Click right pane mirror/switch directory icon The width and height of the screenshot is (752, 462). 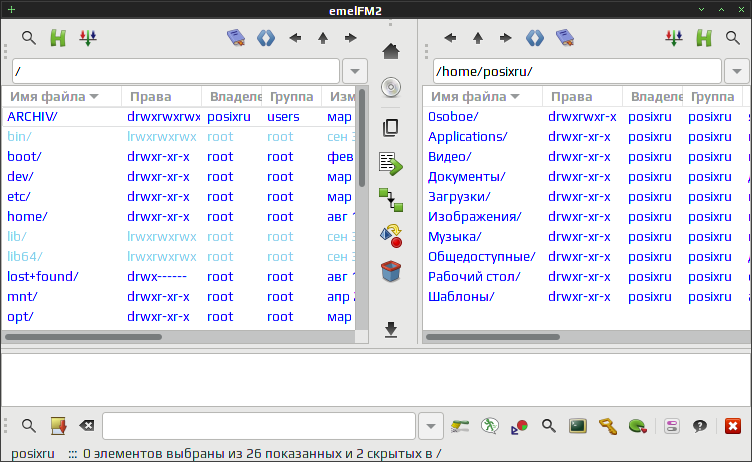[535, 38]
